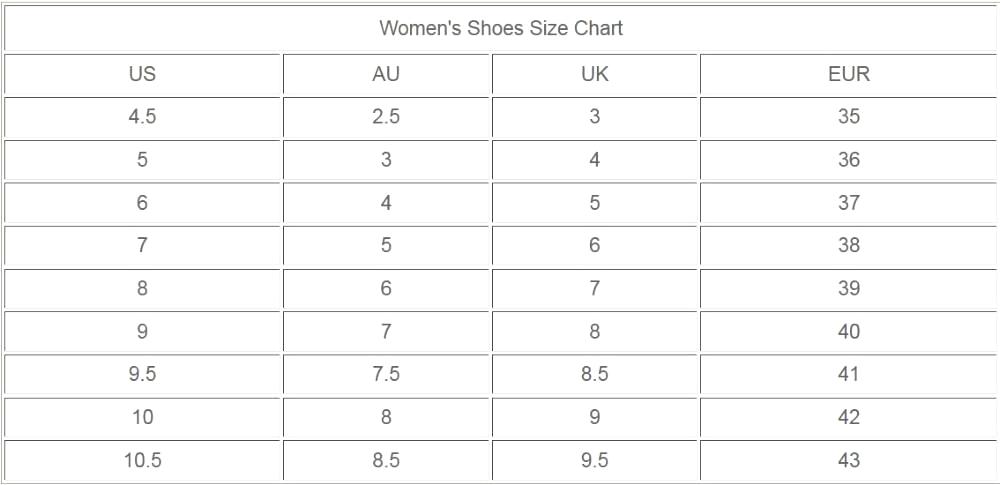Select the US size 10 cell
Viewport: 1000px width, 485px height.
(x=142, y=418)
